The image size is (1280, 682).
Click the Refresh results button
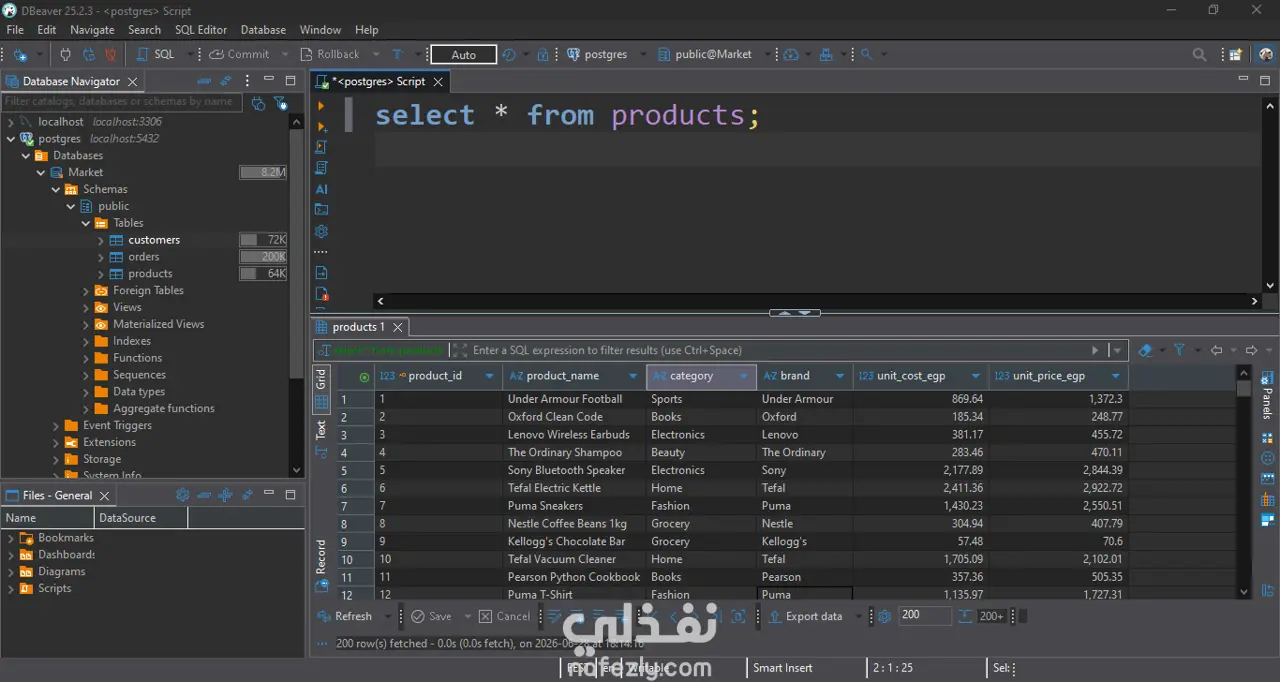click(345, 617)
